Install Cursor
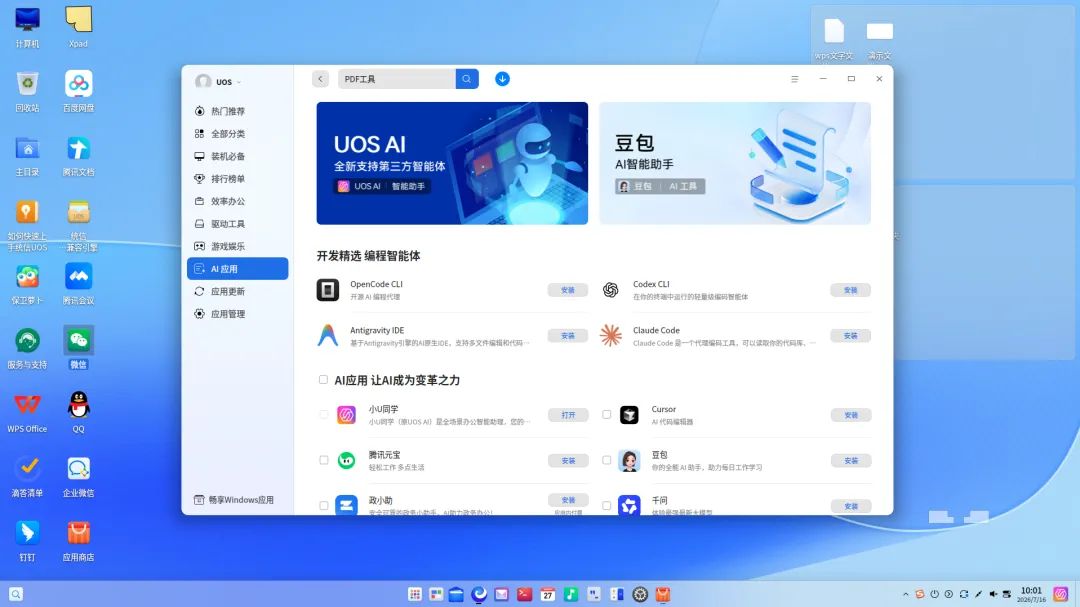 click(x=851, y=415)
